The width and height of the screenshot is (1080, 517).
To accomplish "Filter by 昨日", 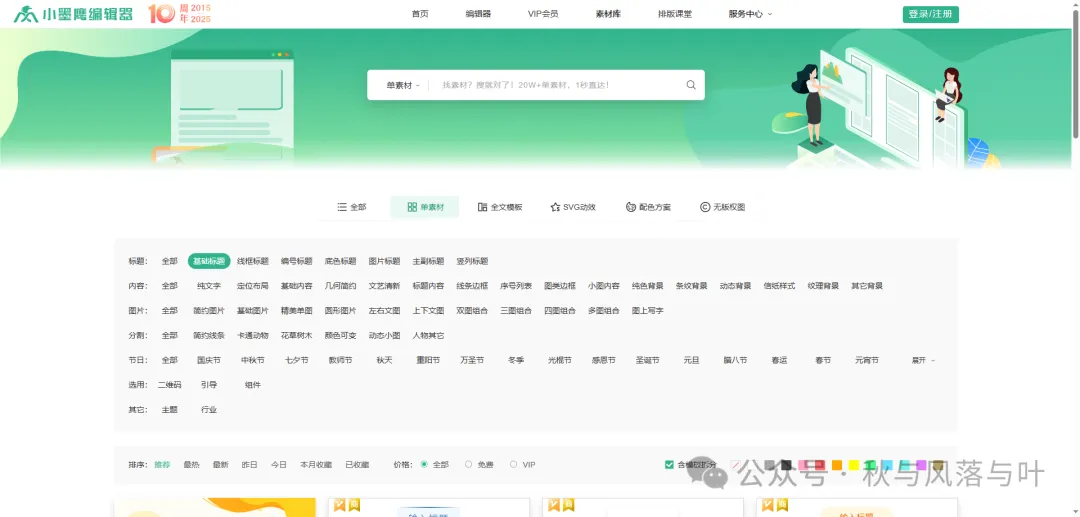I will coord(249,465).
